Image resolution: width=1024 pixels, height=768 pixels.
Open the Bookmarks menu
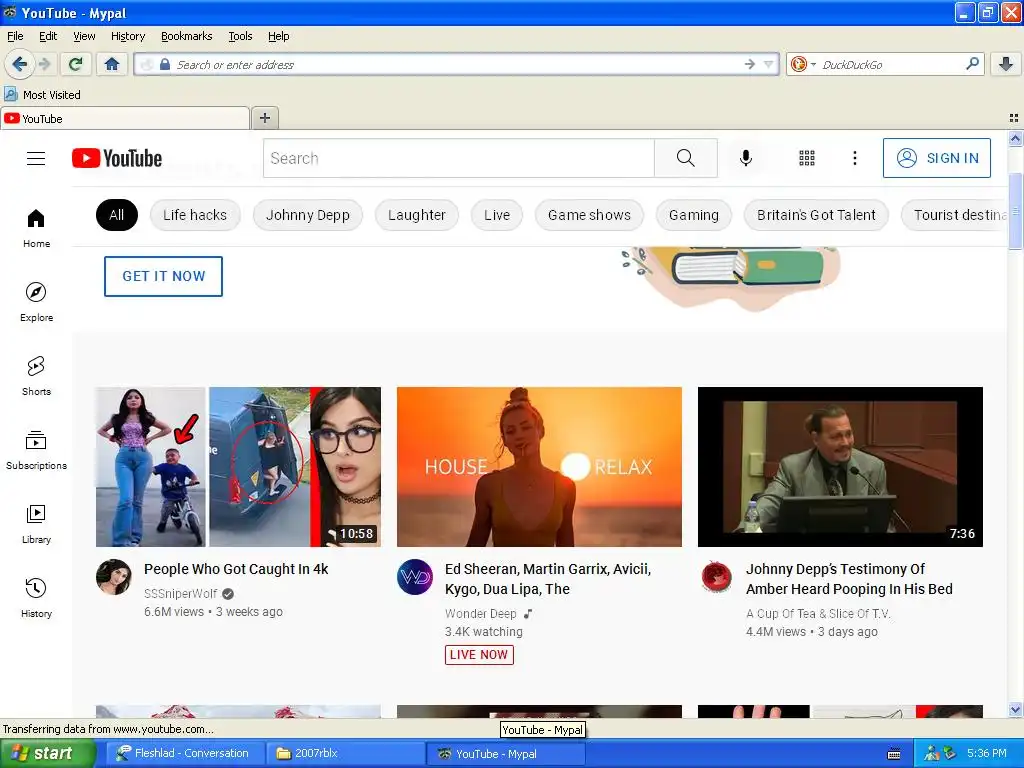pos(187,36)
